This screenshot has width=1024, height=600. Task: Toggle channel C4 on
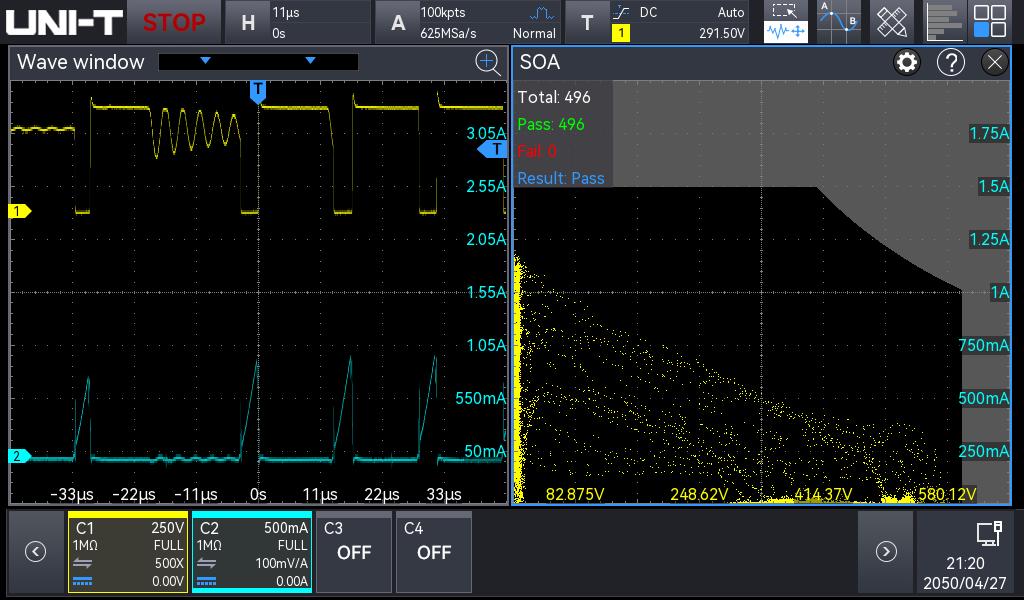coord(433,552)
